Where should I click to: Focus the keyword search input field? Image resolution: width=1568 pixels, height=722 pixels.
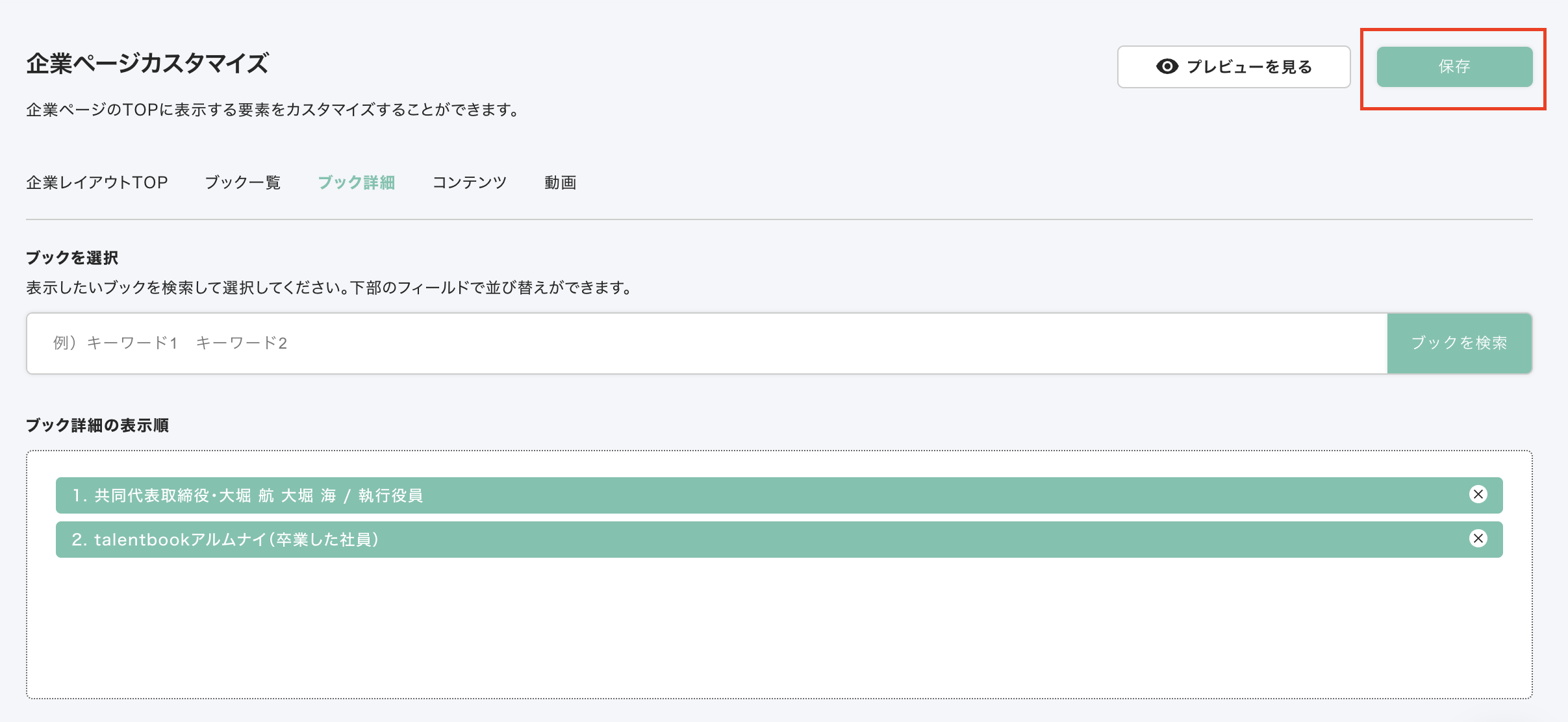pos(707,343)
